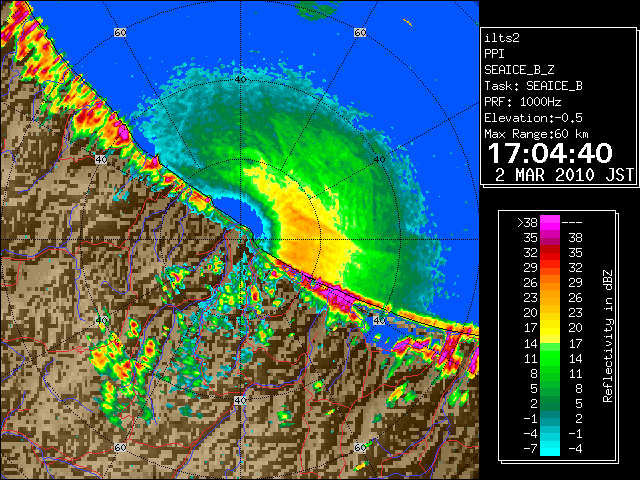Select the dark green 2–5 dBZ swatch

point(550,403)
